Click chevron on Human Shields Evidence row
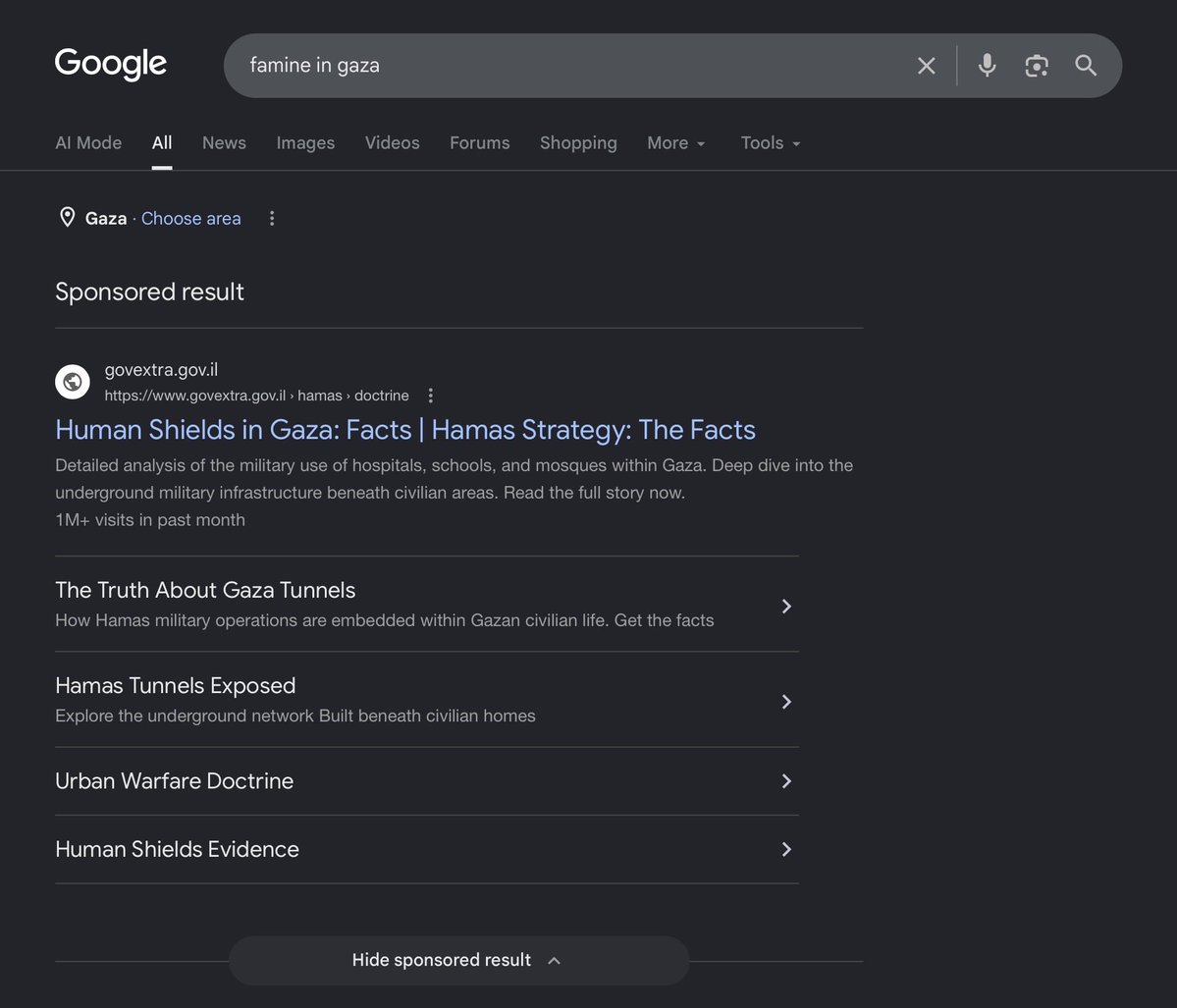 coord(786,849)
